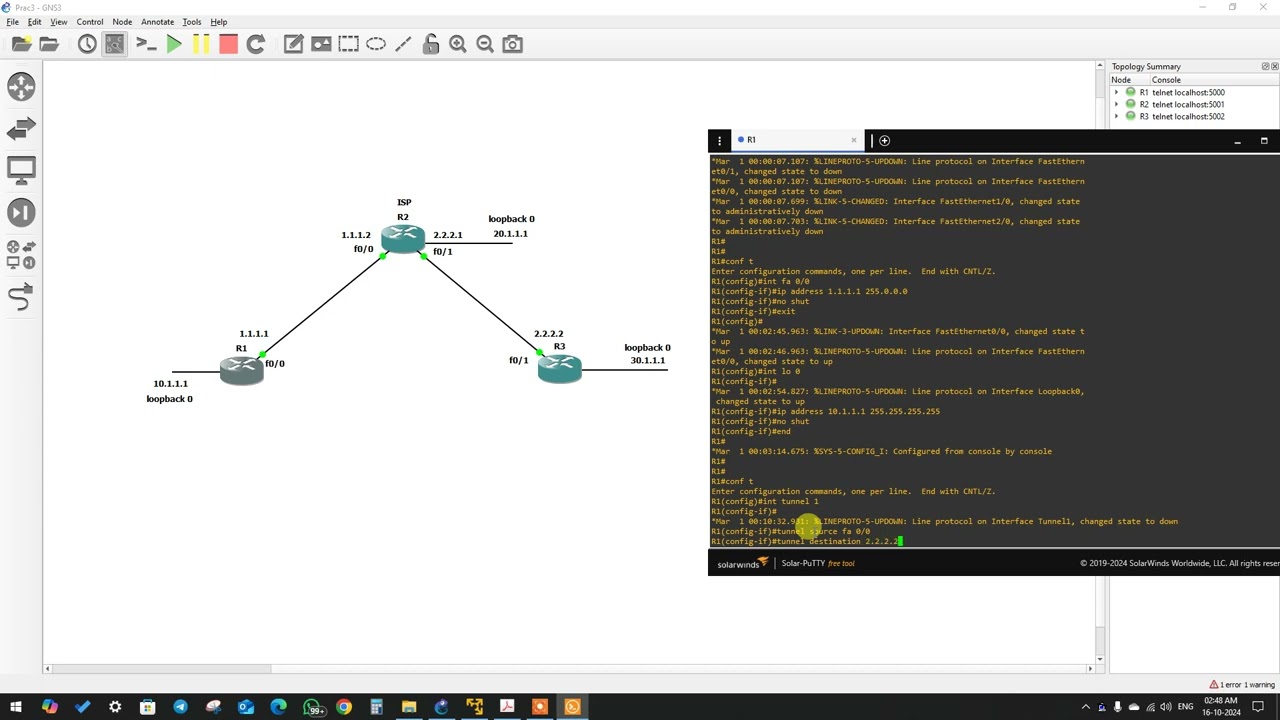Viewport: 1280px width, 720px height.
Task: Open the Annotate menu
Action: coord(157,22)
